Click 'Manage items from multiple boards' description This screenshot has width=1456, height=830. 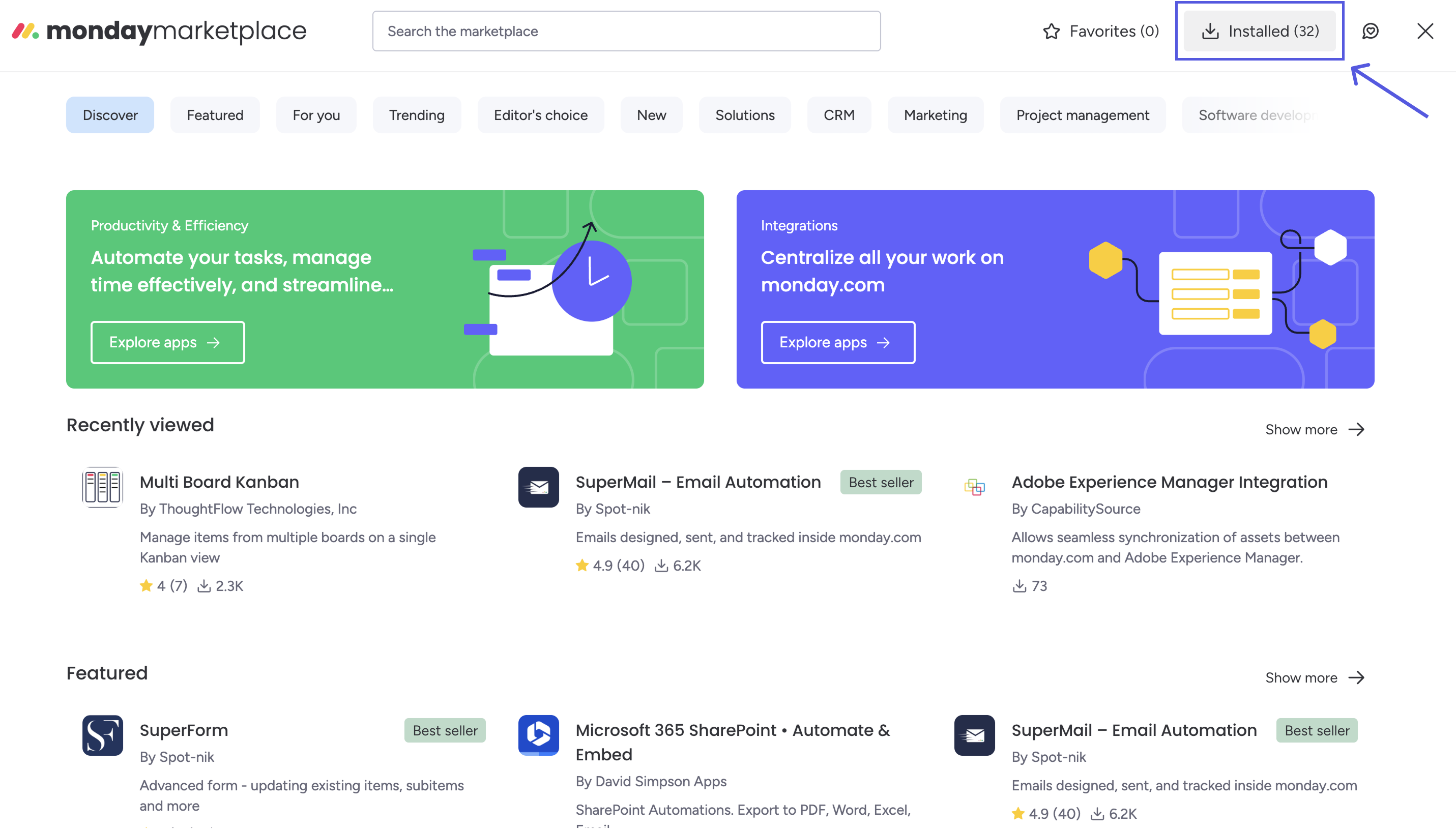click(287, 547)
